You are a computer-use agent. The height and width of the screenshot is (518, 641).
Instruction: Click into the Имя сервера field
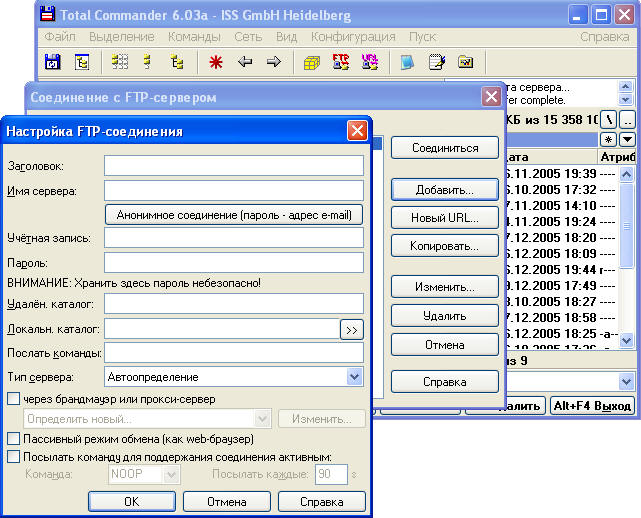[x=234, y=191]
